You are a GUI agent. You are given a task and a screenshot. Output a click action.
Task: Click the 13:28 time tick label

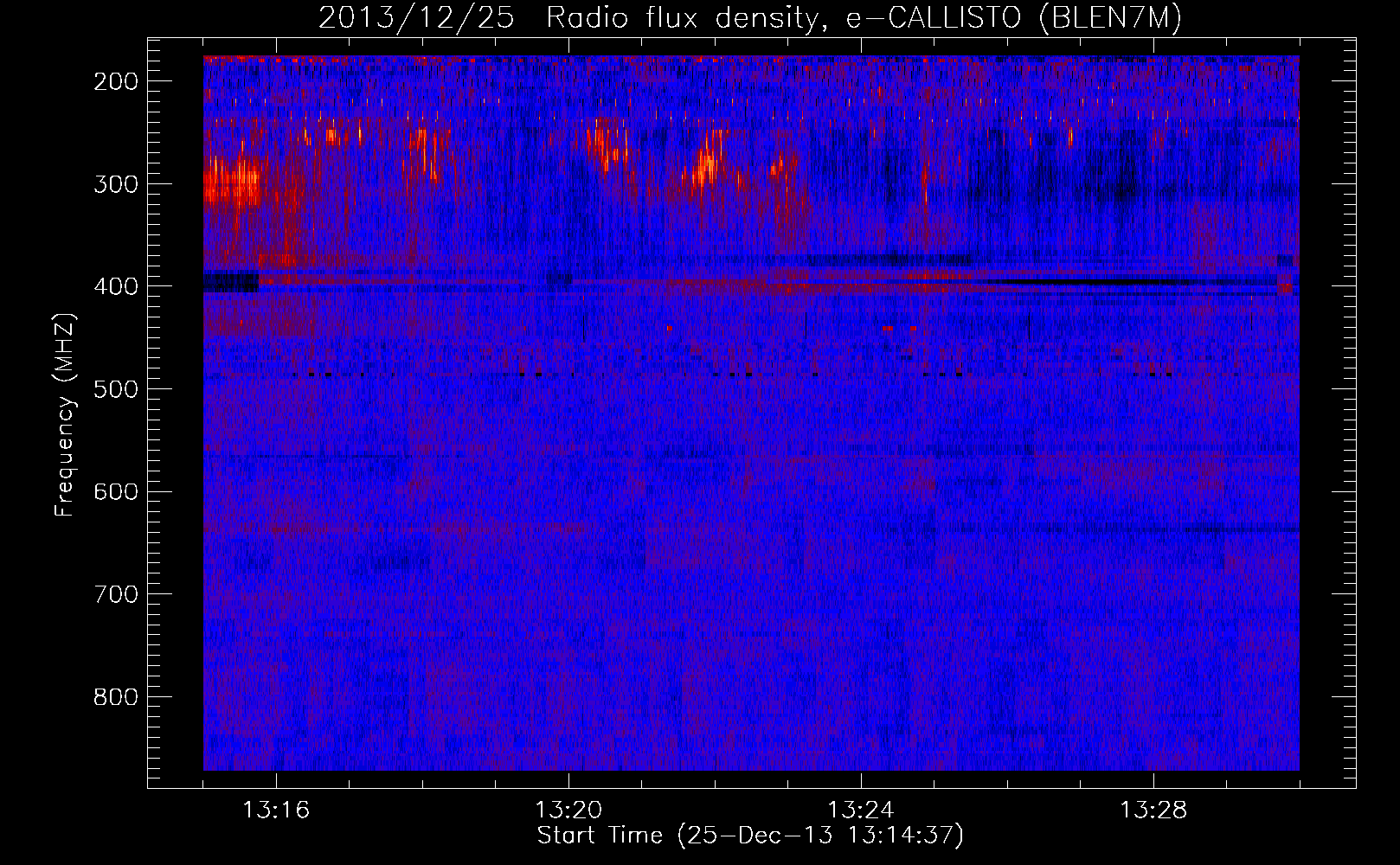pyautogui.click(x=1153, y=811)
